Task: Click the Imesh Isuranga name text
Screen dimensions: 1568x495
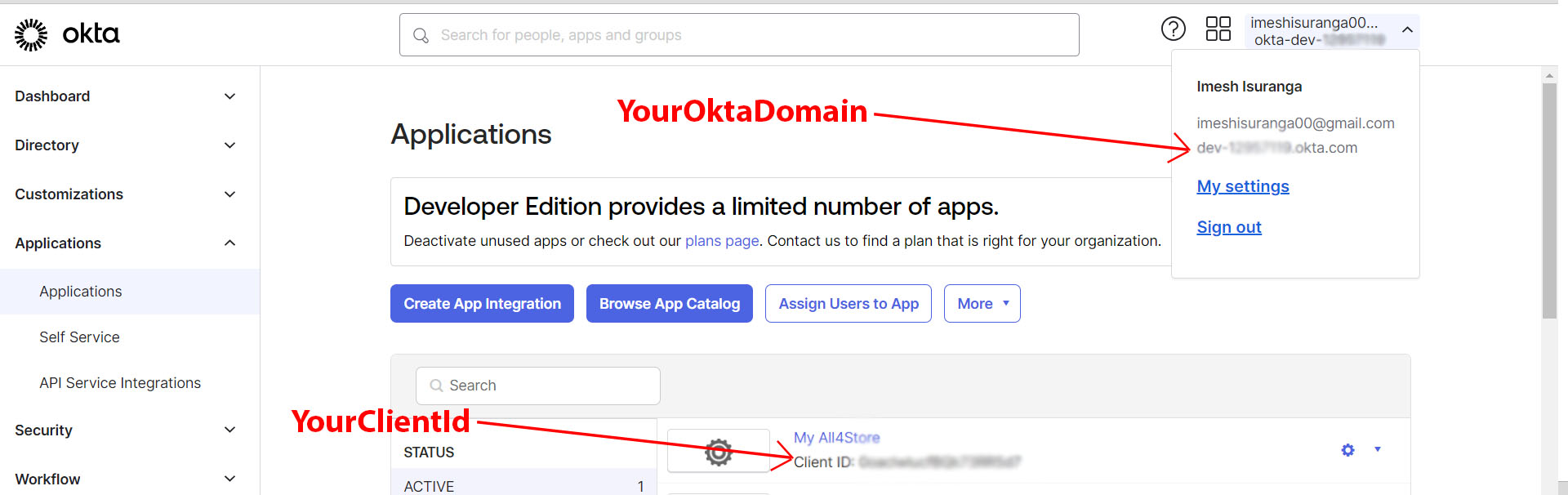Action: pyautogui.click(x=1249, y=87)
